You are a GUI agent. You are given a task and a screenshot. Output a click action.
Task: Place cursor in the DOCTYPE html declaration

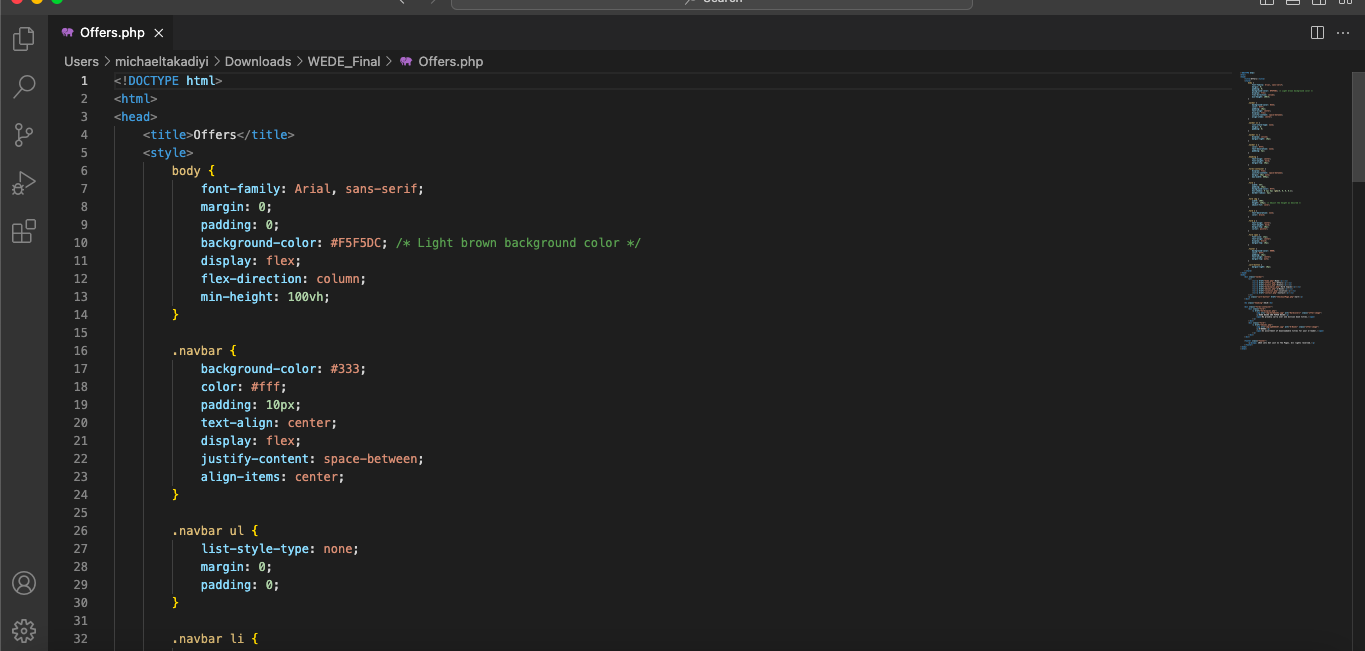pyautogui.click(x=168, y=81)
